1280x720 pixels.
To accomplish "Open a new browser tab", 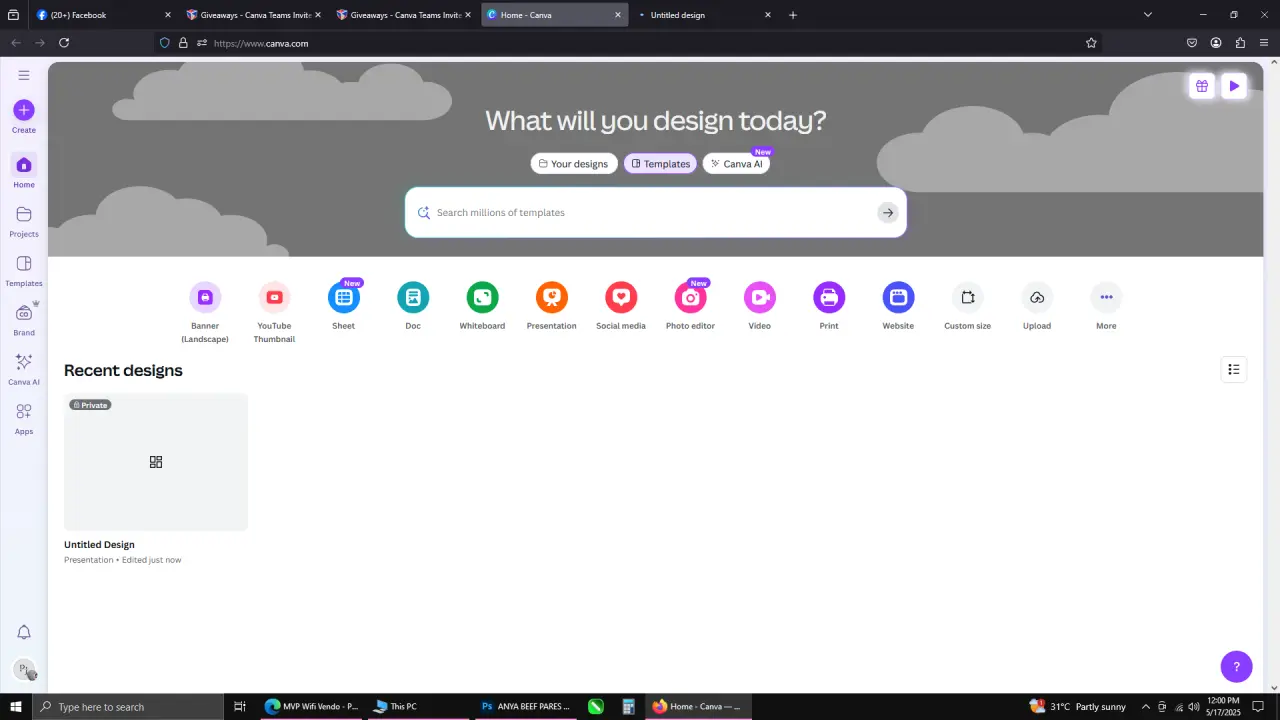I will pyautogui.click(x=793, y=15).
